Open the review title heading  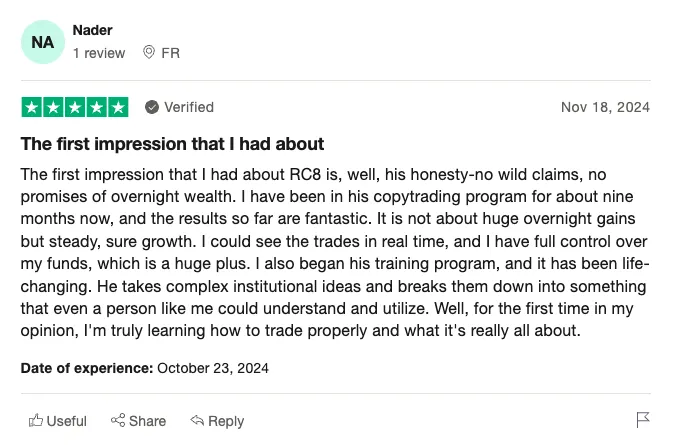172,144
